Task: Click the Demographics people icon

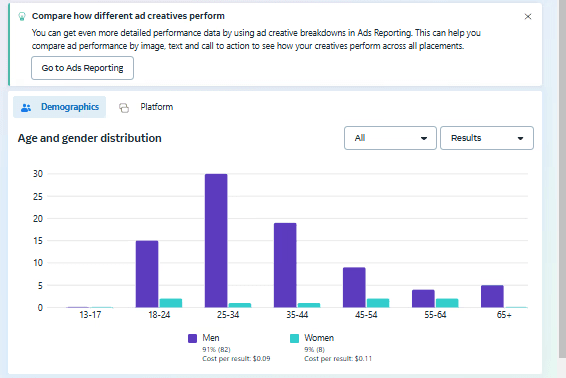Action: pos(26,108)
